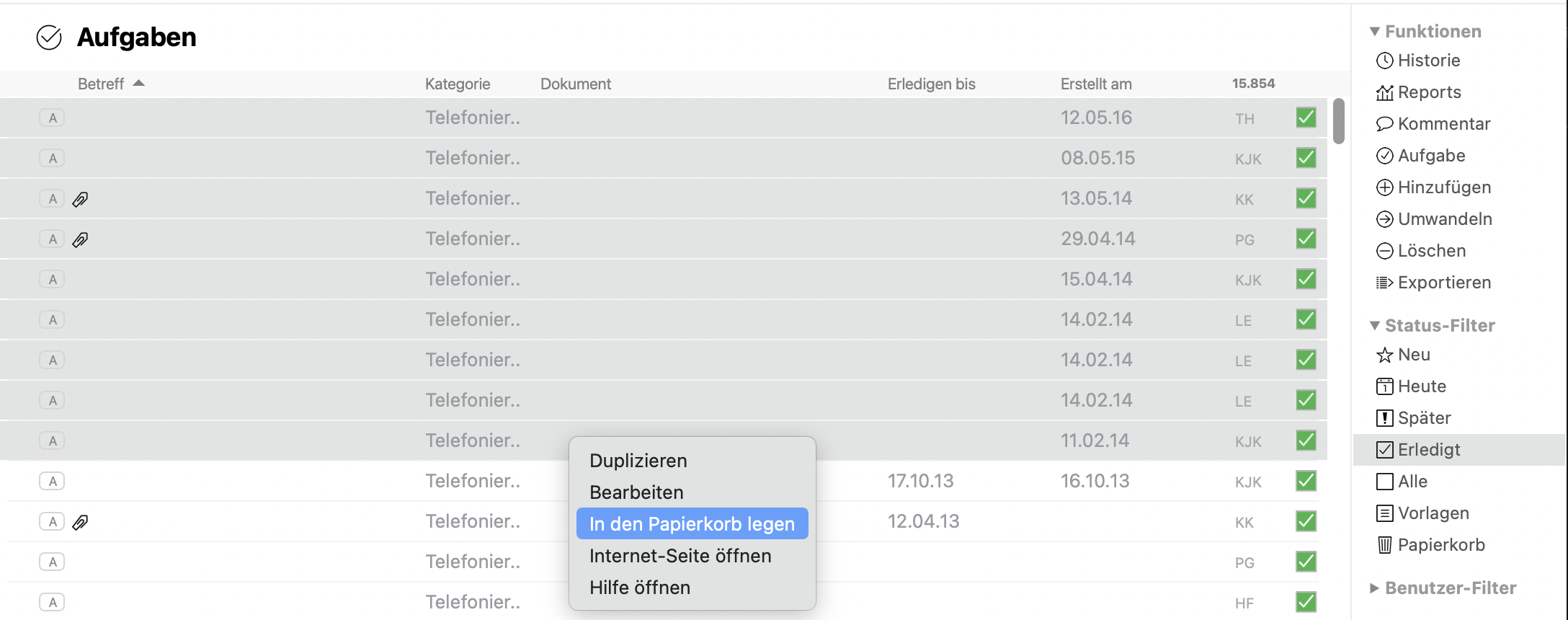Viewport: 1568px width, 620px height.
Task: Select the Alle status filter
Action: click(1412, 482)
